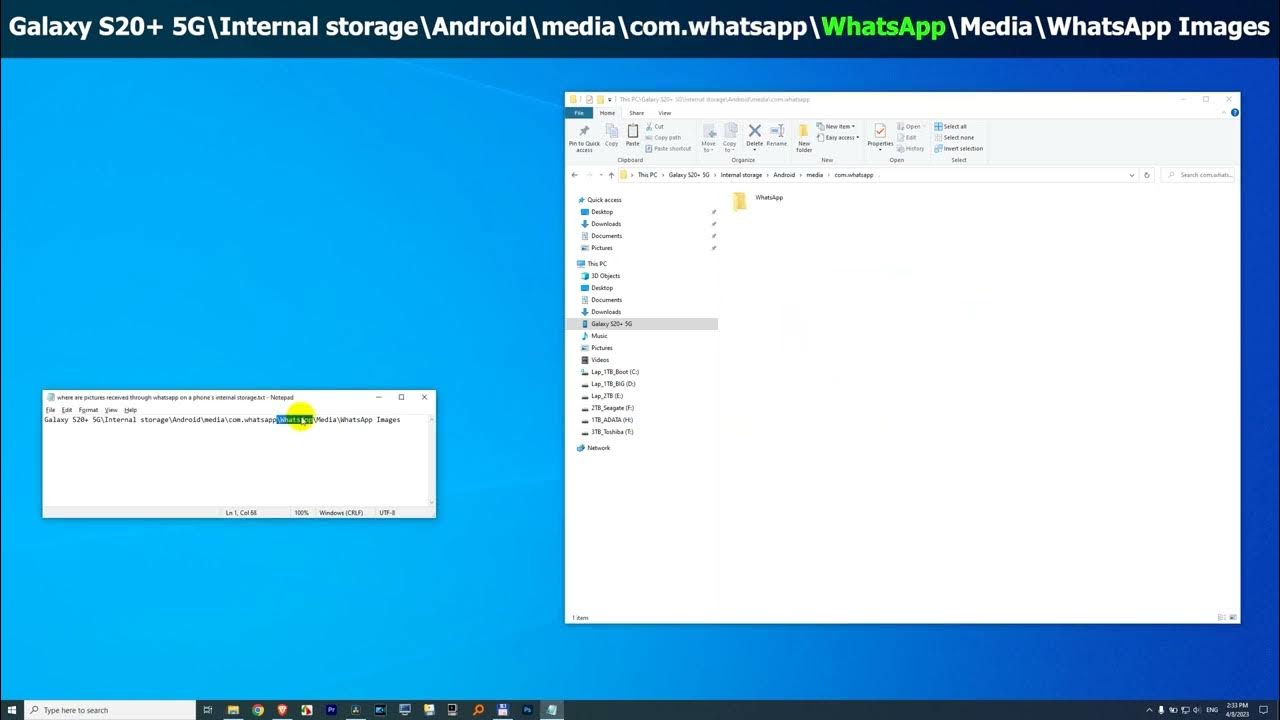The width and height of the screenshot is (1280, 720).
Task: Open Photoshop from the taskbar
Action: [x=527, y=710]
